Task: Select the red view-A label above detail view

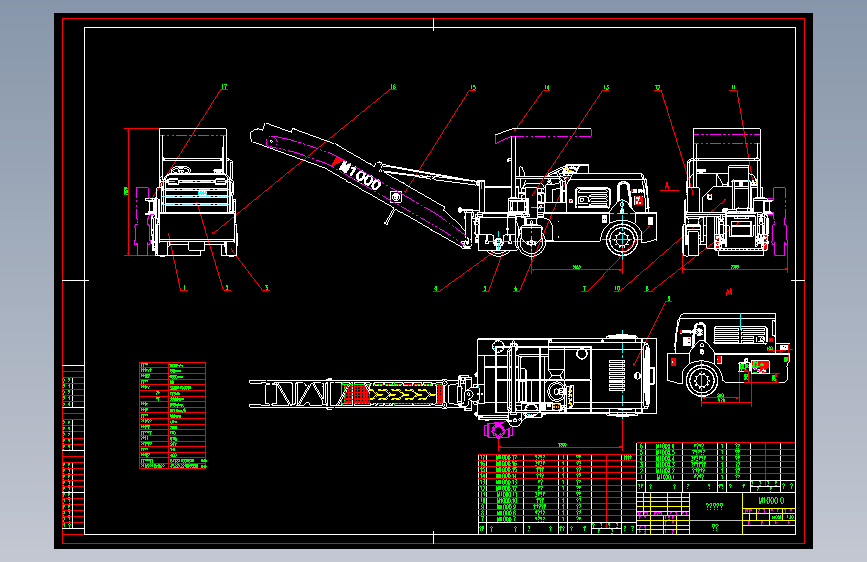Action: [x=729, y=292]
